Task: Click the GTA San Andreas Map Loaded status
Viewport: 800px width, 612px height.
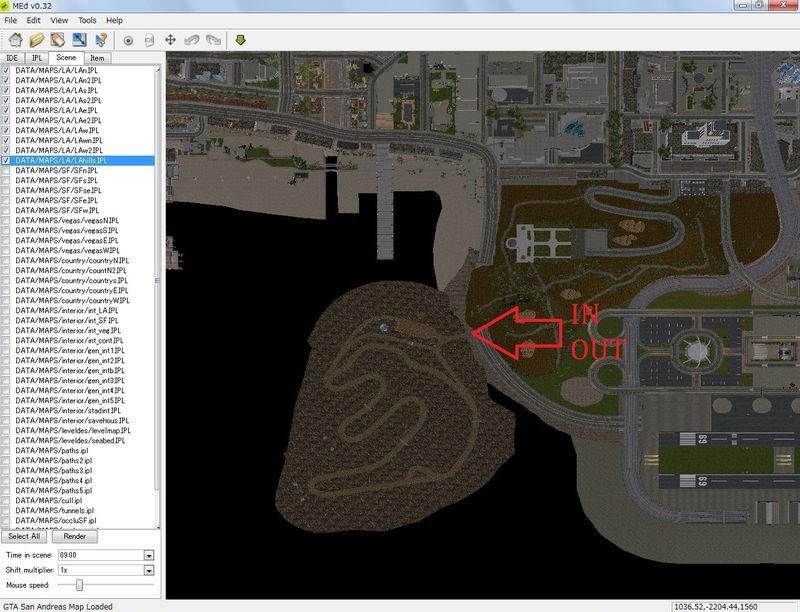Action: pyautogui.click(x=58, y=607)
